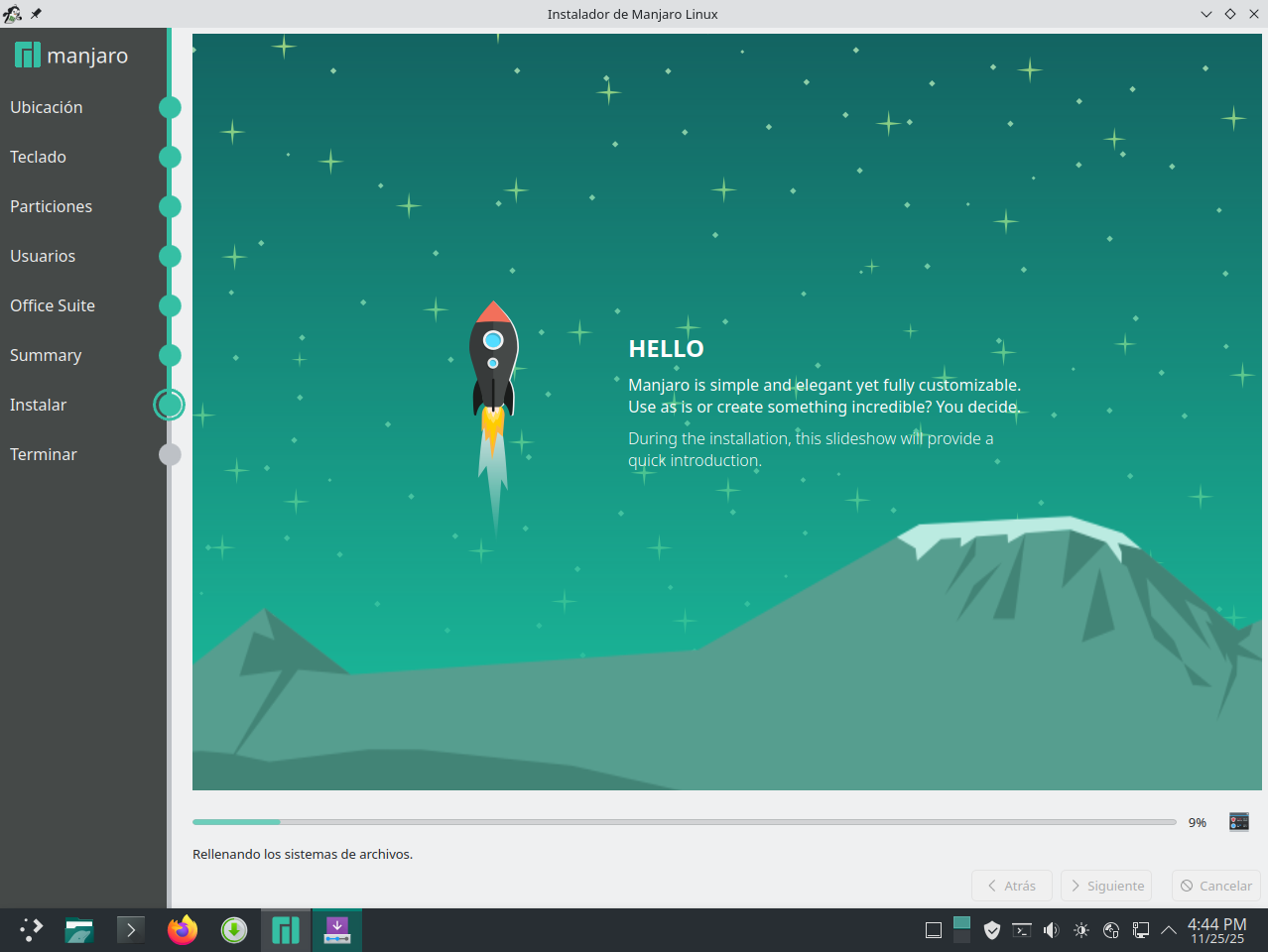Switch to the Manjaro Hello taskbar app
Image resolution: width=1268 pixels, height=952 pixels.
[286, 930]
